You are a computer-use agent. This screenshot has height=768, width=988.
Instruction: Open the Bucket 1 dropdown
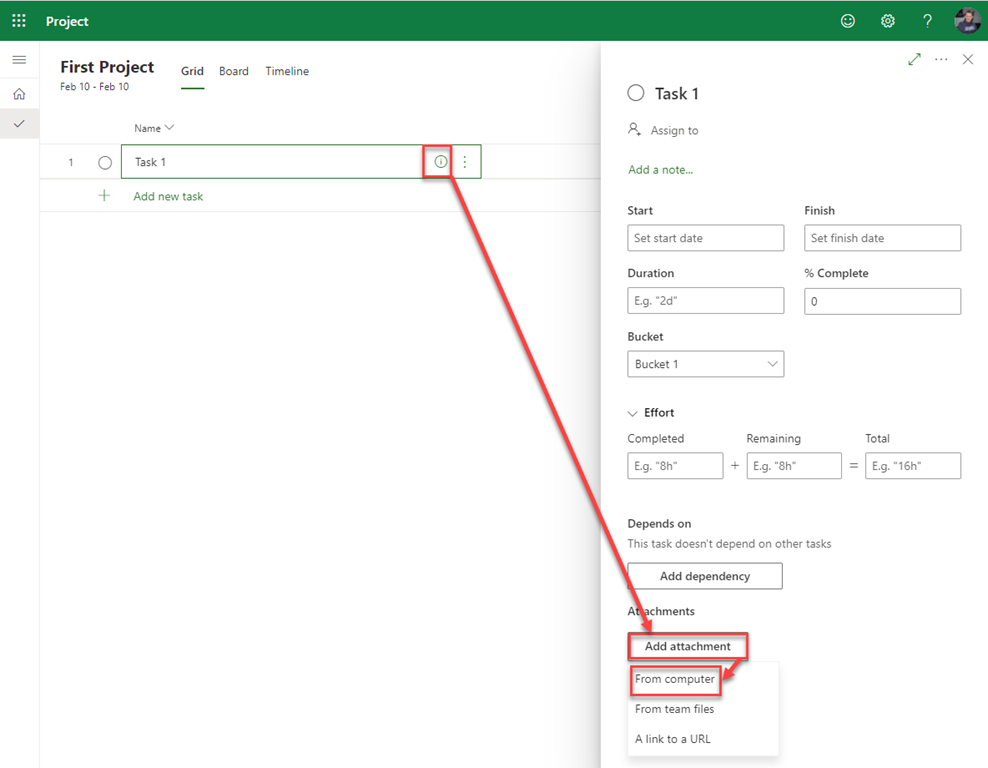coord(705,364)
